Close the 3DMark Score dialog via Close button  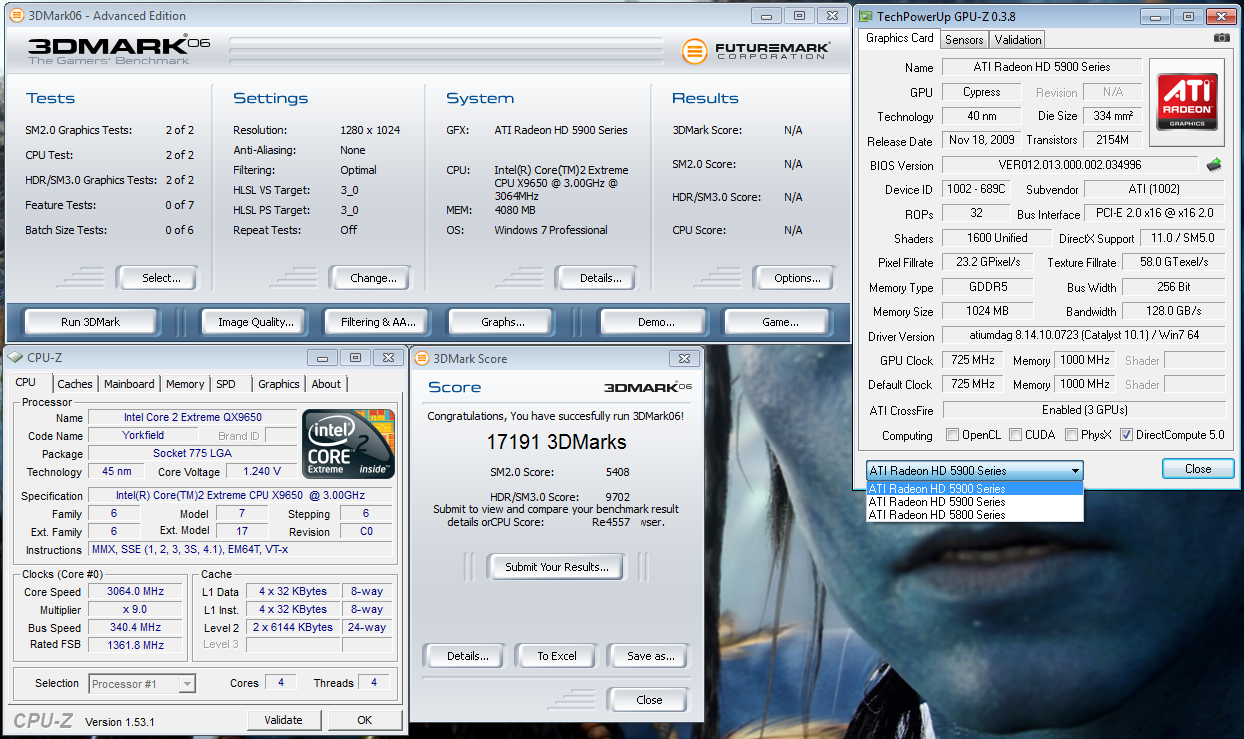649,700
